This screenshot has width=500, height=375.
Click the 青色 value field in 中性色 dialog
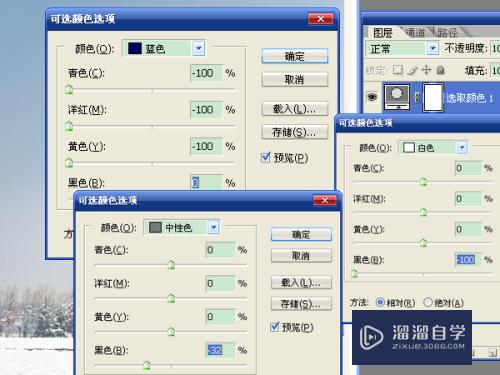pyautogui.click(x=221, y=250)
